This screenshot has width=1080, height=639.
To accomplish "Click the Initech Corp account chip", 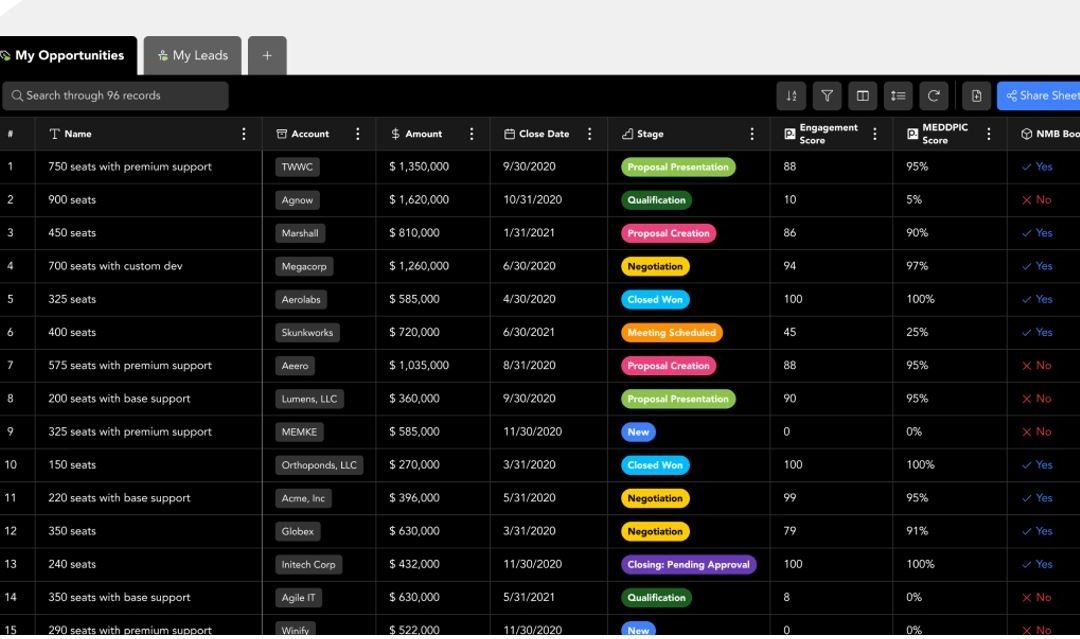I will point(309,564).
